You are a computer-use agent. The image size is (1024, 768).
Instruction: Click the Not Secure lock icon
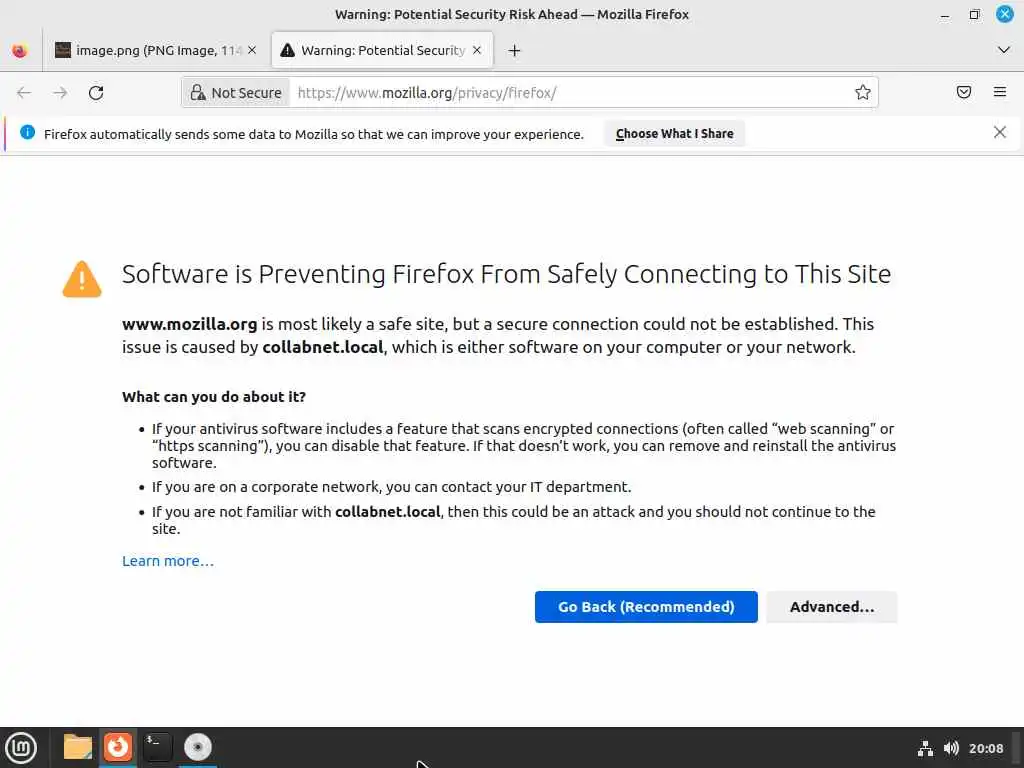pos(197,93)
